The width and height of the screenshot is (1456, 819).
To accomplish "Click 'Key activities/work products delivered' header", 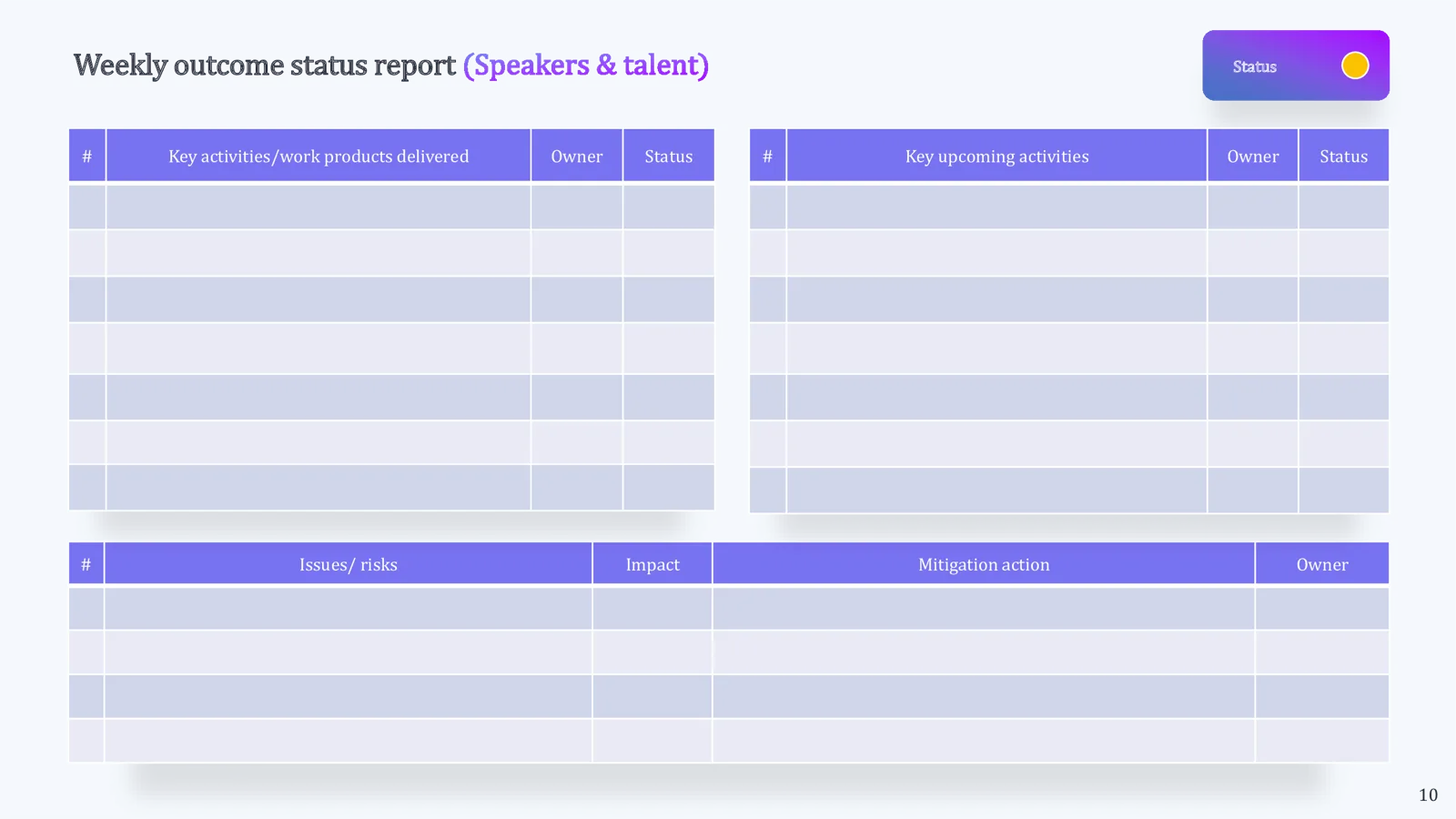I will (318, 156).
